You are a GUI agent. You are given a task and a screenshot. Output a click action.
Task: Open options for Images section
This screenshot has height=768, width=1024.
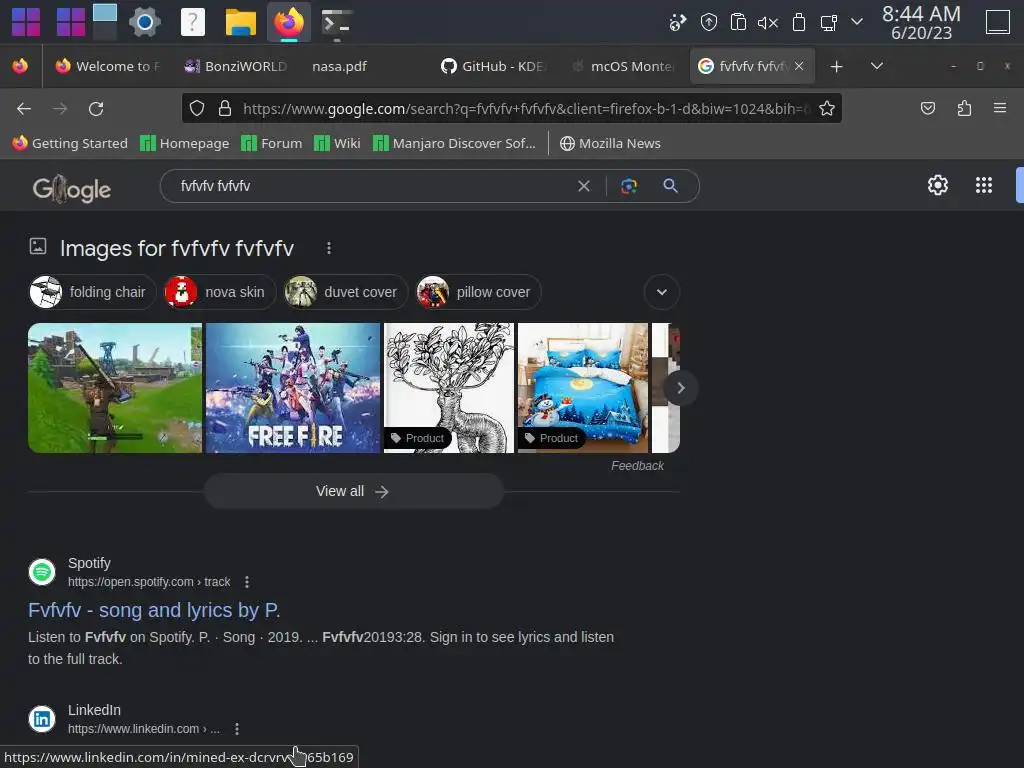coord(329,248)
